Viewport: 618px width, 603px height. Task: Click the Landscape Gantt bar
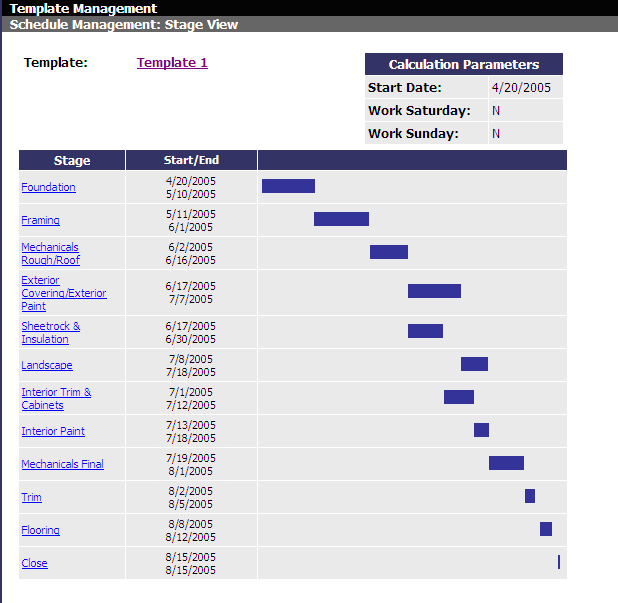(x=475, y=364)
